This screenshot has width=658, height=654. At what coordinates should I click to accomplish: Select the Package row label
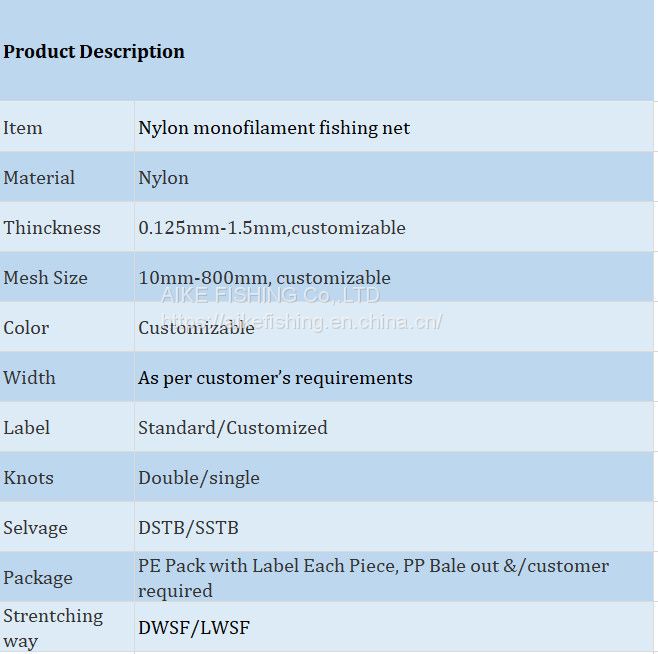click(38, 578)
